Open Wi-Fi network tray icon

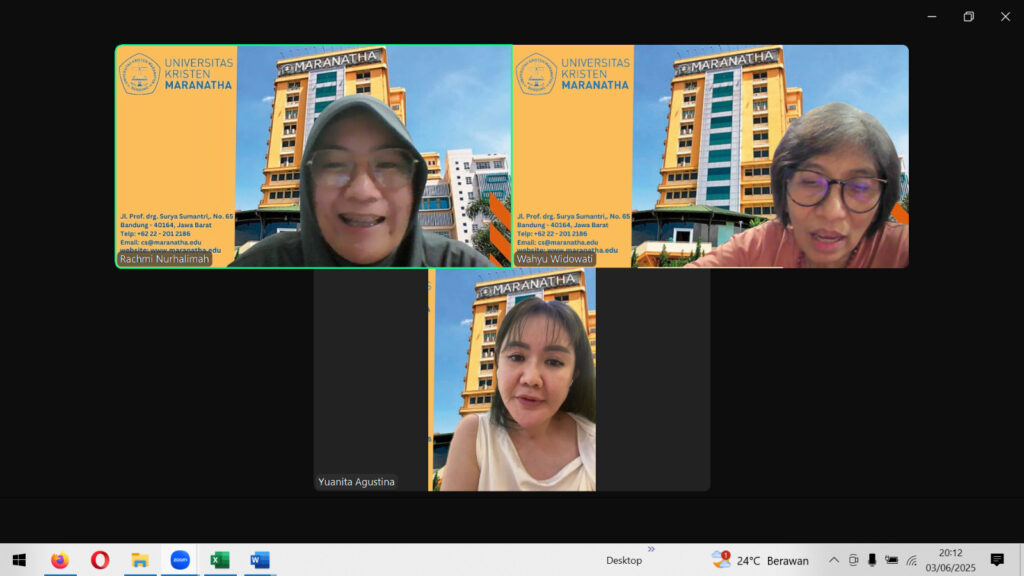[x=912, y=560]
